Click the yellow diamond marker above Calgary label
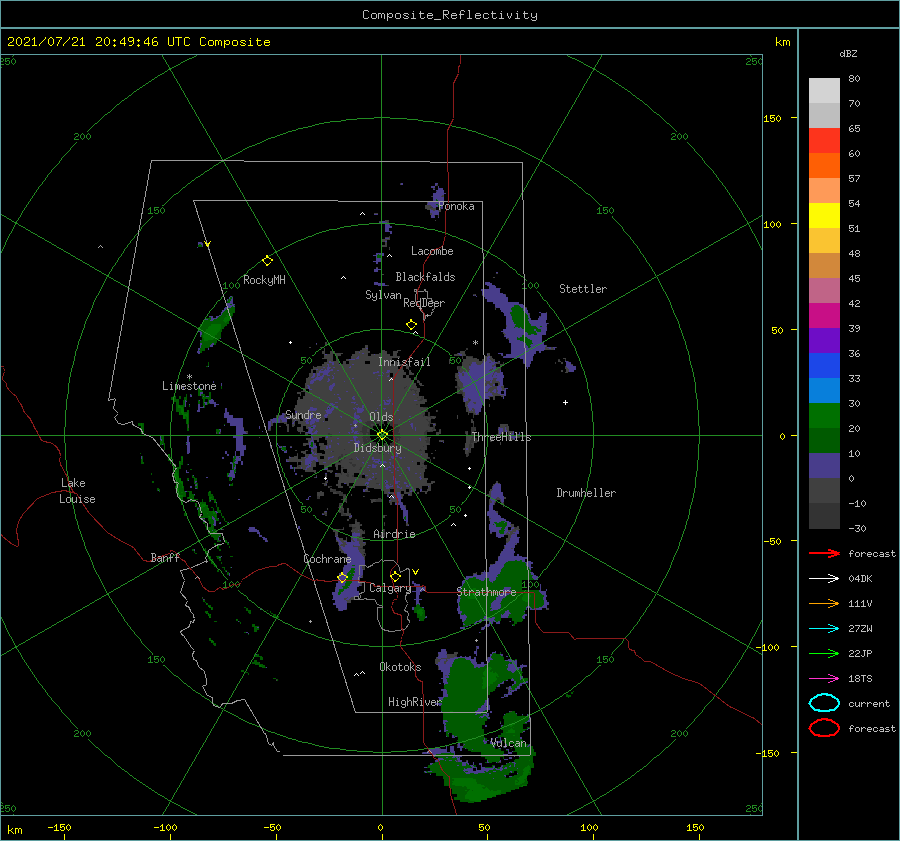 pos(395,576)
